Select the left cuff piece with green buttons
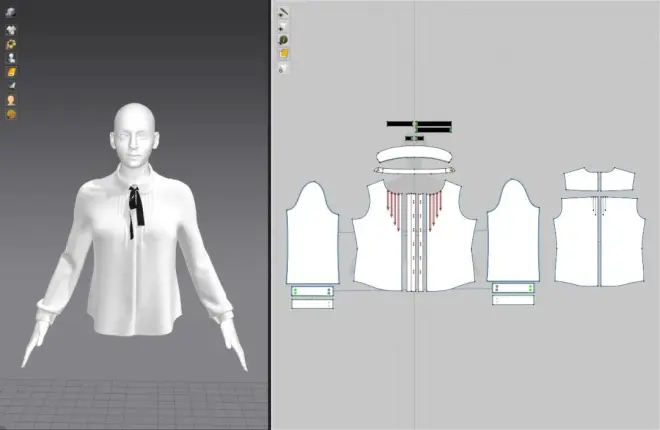This screenshot has width=660, height=430. tap(312, 291)
